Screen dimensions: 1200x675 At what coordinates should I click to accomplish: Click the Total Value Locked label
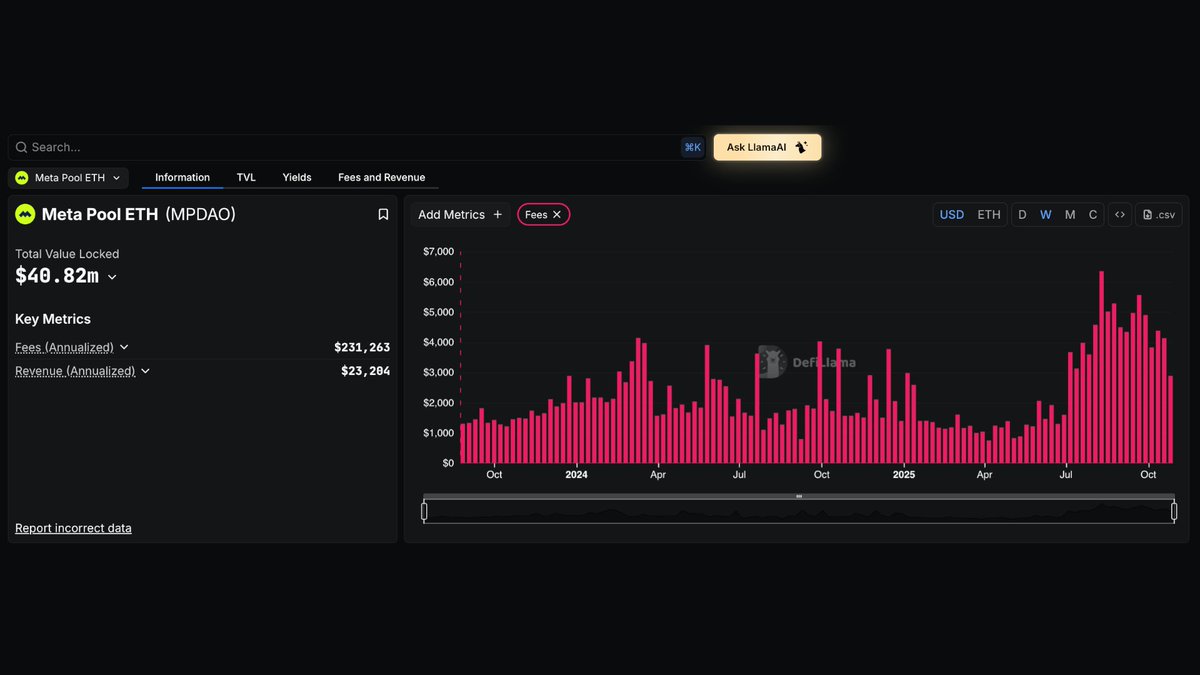[x=67, y=254]
